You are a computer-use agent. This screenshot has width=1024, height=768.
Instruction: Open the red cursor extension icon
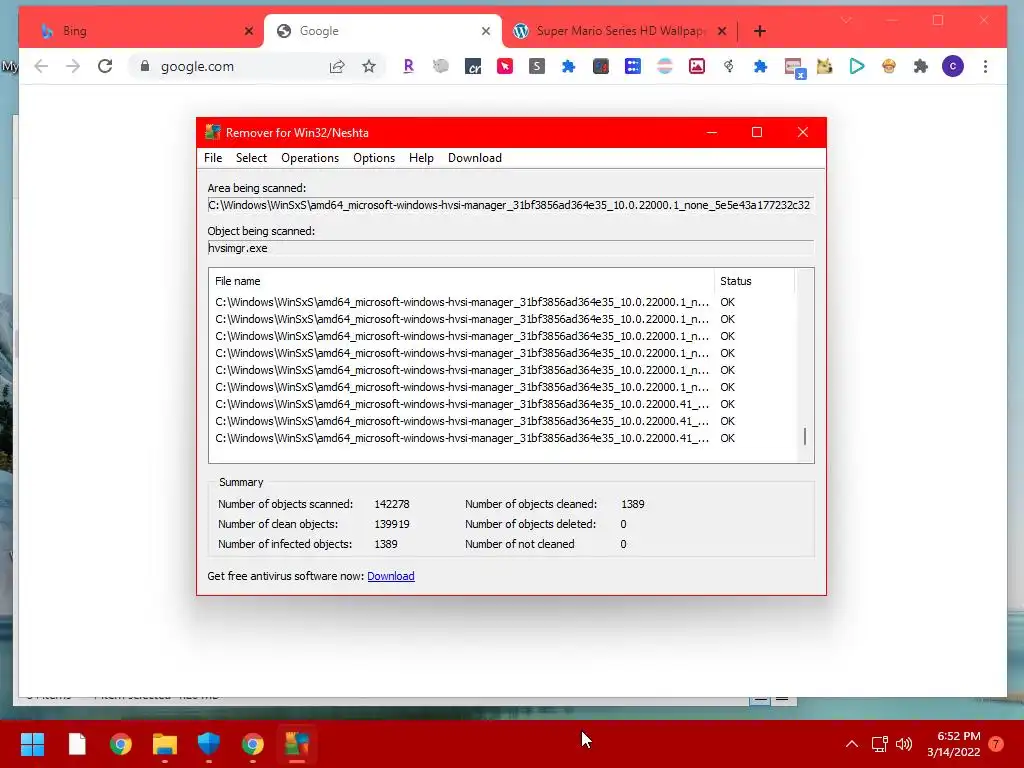click(x=505, y=66)
